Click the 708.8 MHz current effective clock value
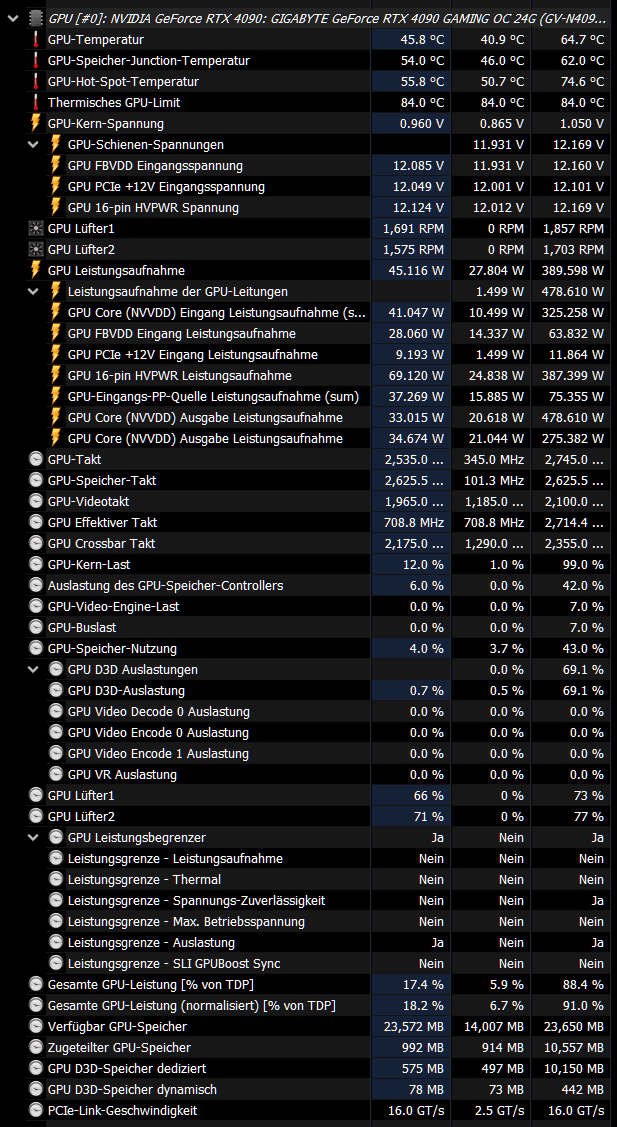The image size is (617, 1127). click(x=413, y=523)
